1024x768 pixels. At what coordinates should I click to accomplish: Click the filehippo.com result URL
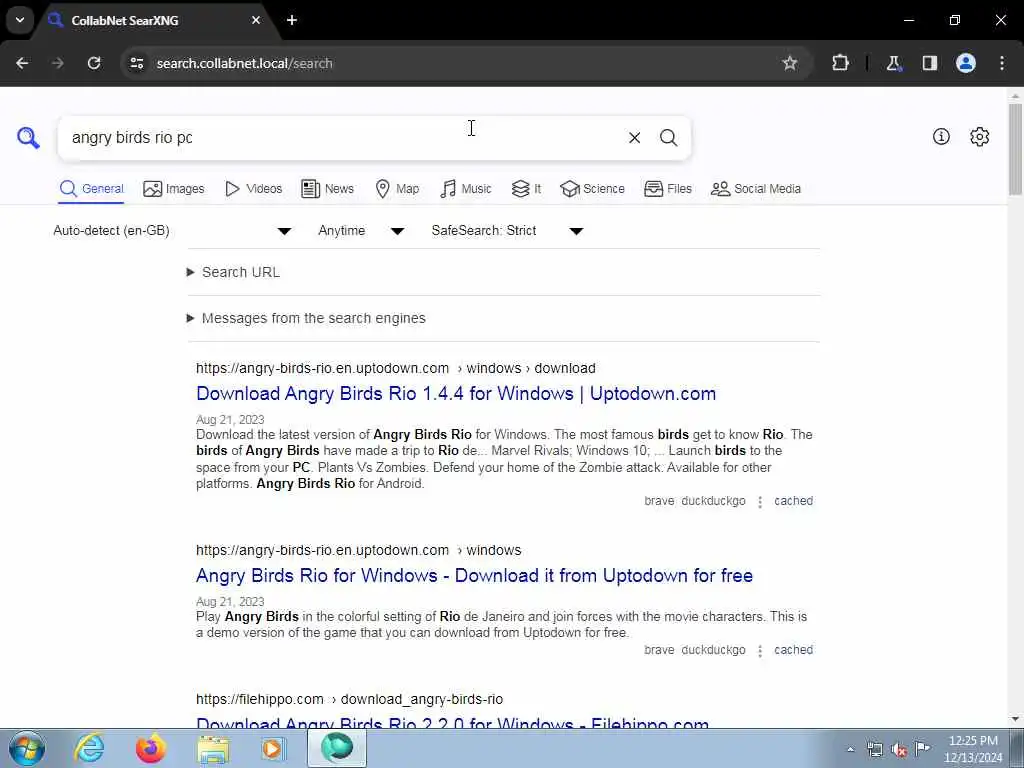tap(349, 699)
